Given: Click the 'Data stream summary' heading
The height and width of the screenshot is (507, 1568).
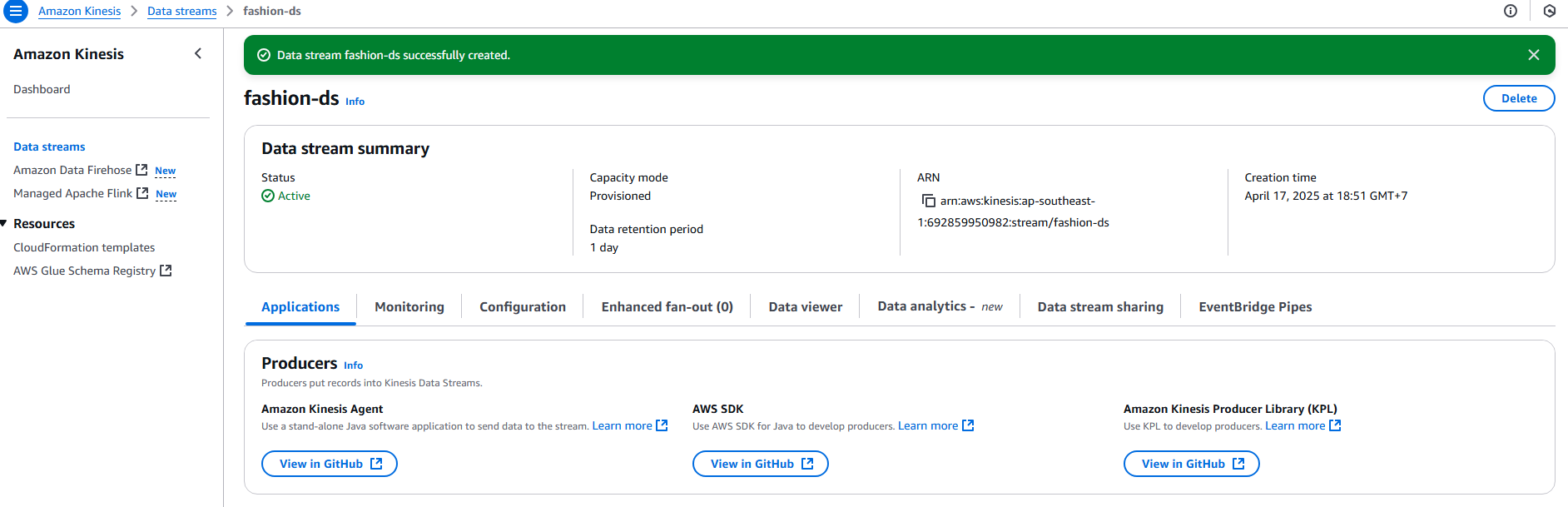Looking at the screenshot, I should point(345,148).
